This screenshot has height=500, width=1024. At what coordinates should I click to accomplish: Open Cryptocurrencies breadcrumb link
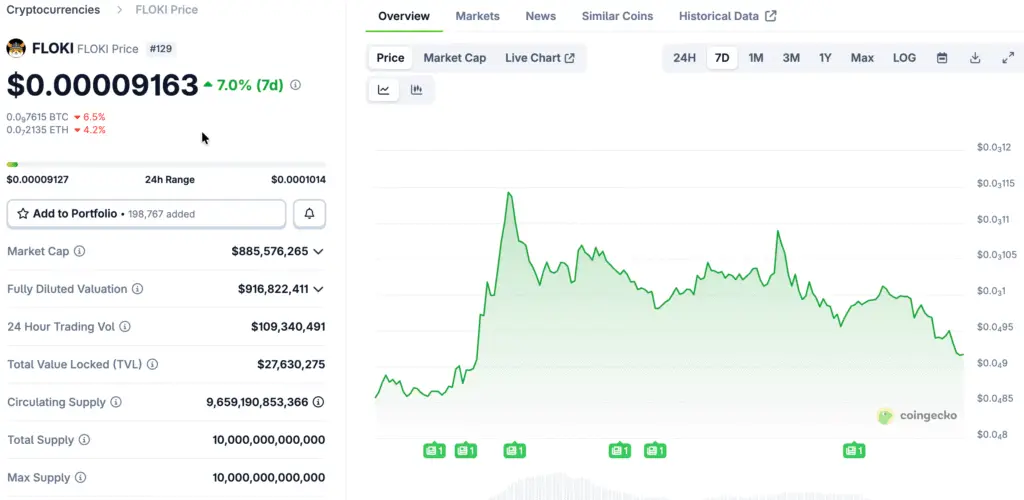pos(53,10)
